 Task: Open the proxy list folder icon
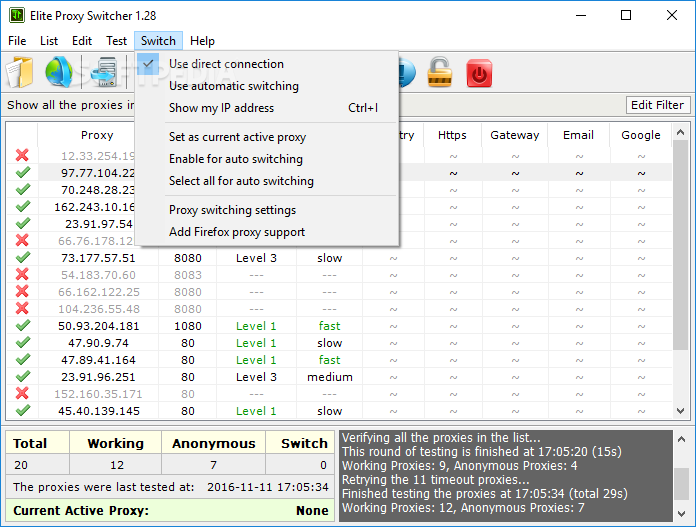click(x=20, y=72)
